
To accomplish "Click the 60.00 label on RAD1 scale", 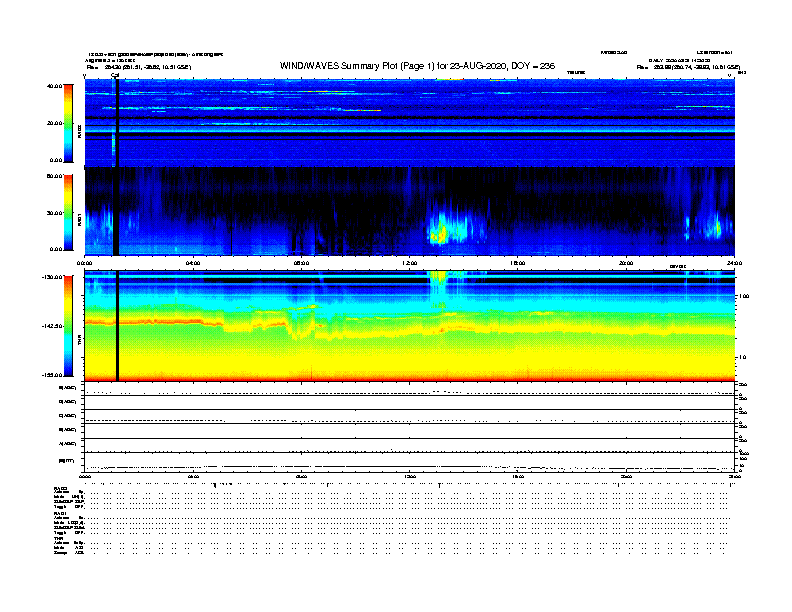I will point(55,176).
